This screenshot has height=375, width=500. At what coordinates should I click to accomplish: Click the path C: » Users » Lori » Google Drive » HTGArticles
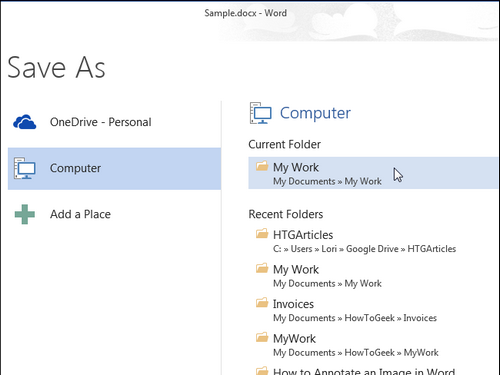(x=364, y=249)
